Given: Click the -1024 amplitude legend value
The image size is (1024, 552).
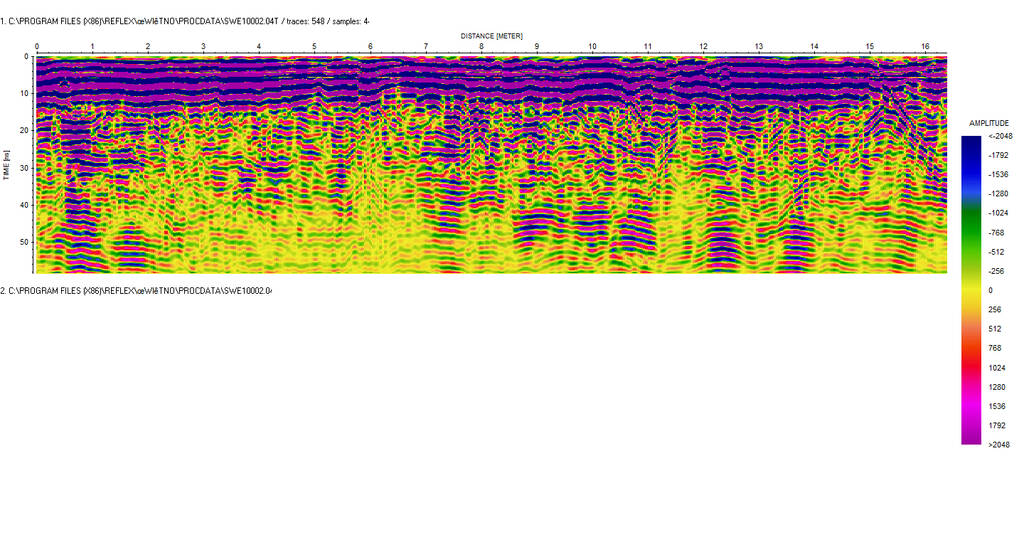Looking at the screenshot, I should [998, 213].
